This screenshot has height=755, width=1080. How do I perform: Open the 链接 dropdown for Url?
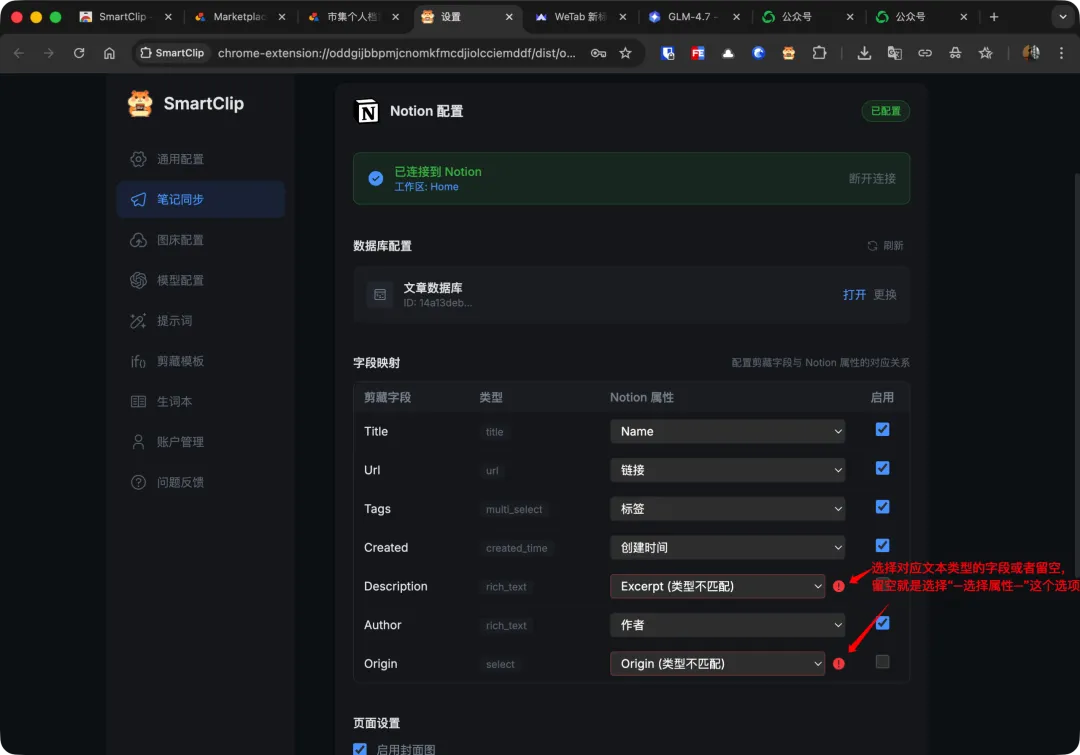point(727,470)
